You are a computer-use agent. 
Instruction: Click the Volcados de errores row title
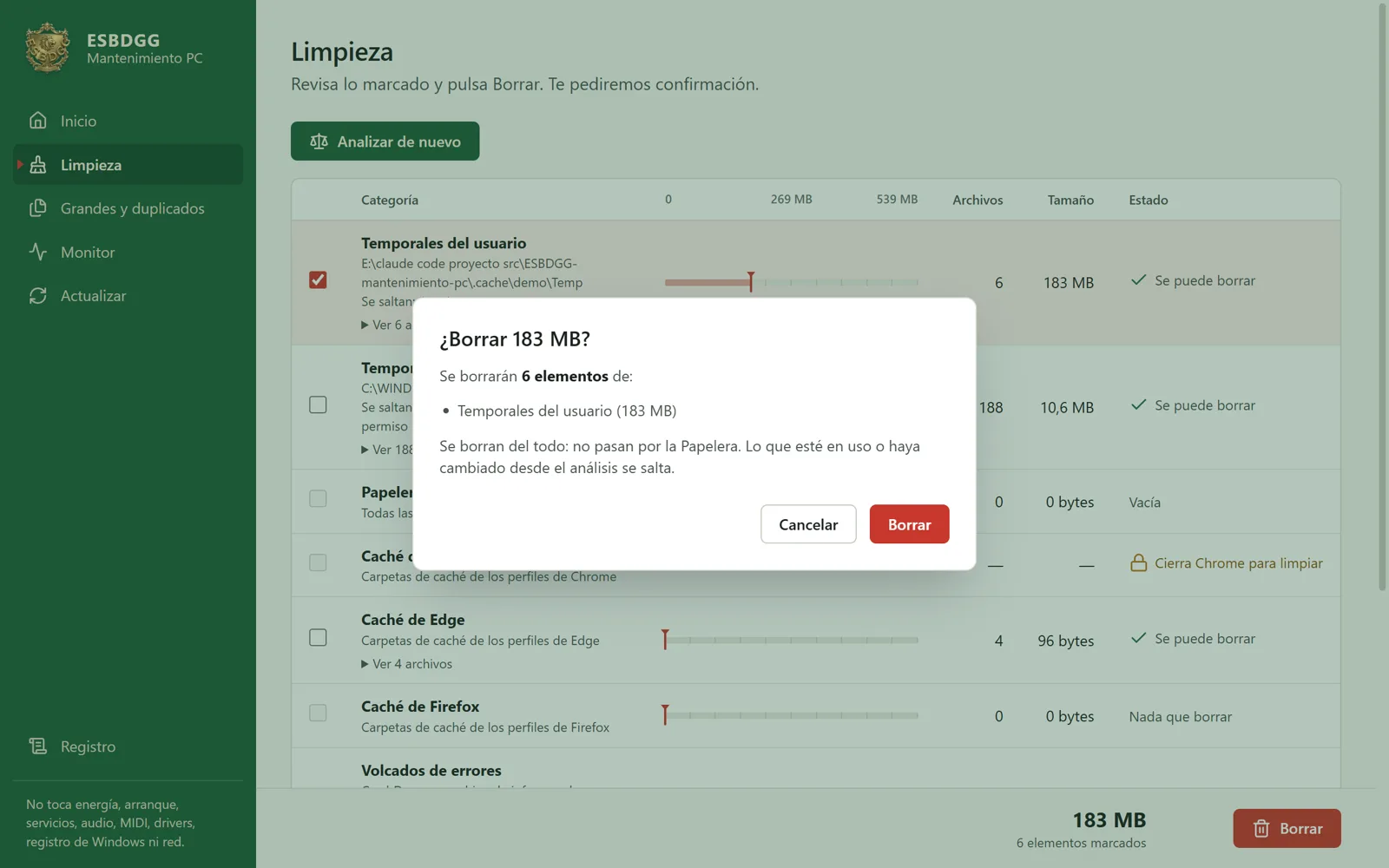pos(431,771)
